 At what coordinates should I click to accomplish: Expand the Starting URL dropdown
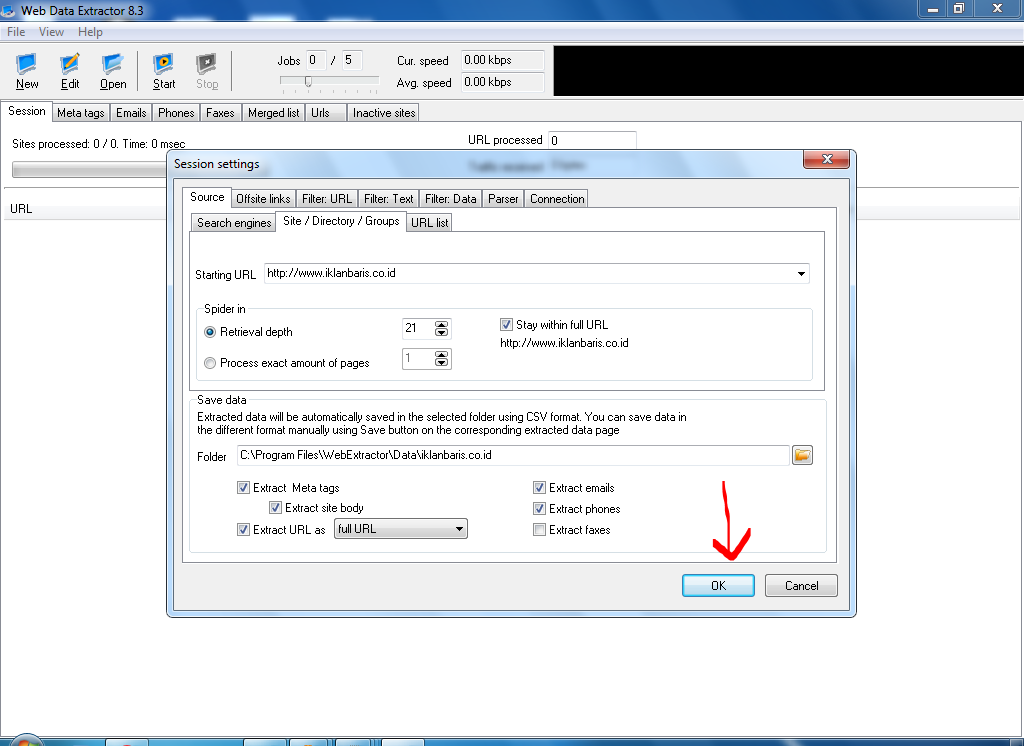[801, 274]
